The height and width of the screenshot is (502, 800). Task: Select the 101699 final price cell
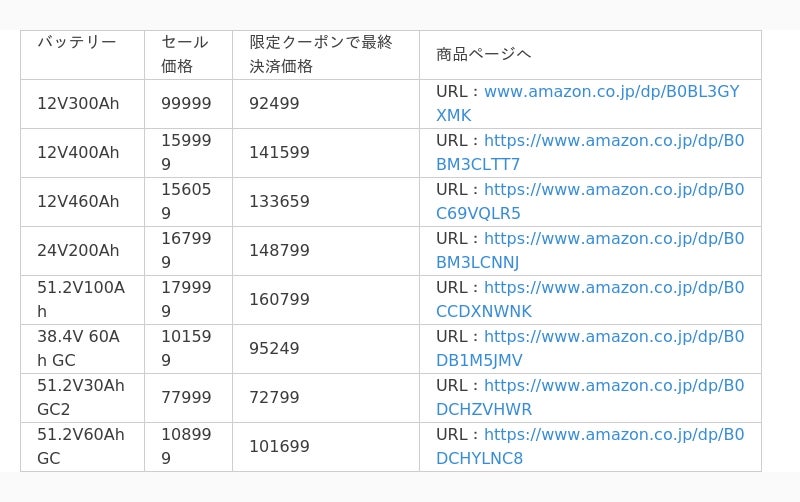point(279,447)
